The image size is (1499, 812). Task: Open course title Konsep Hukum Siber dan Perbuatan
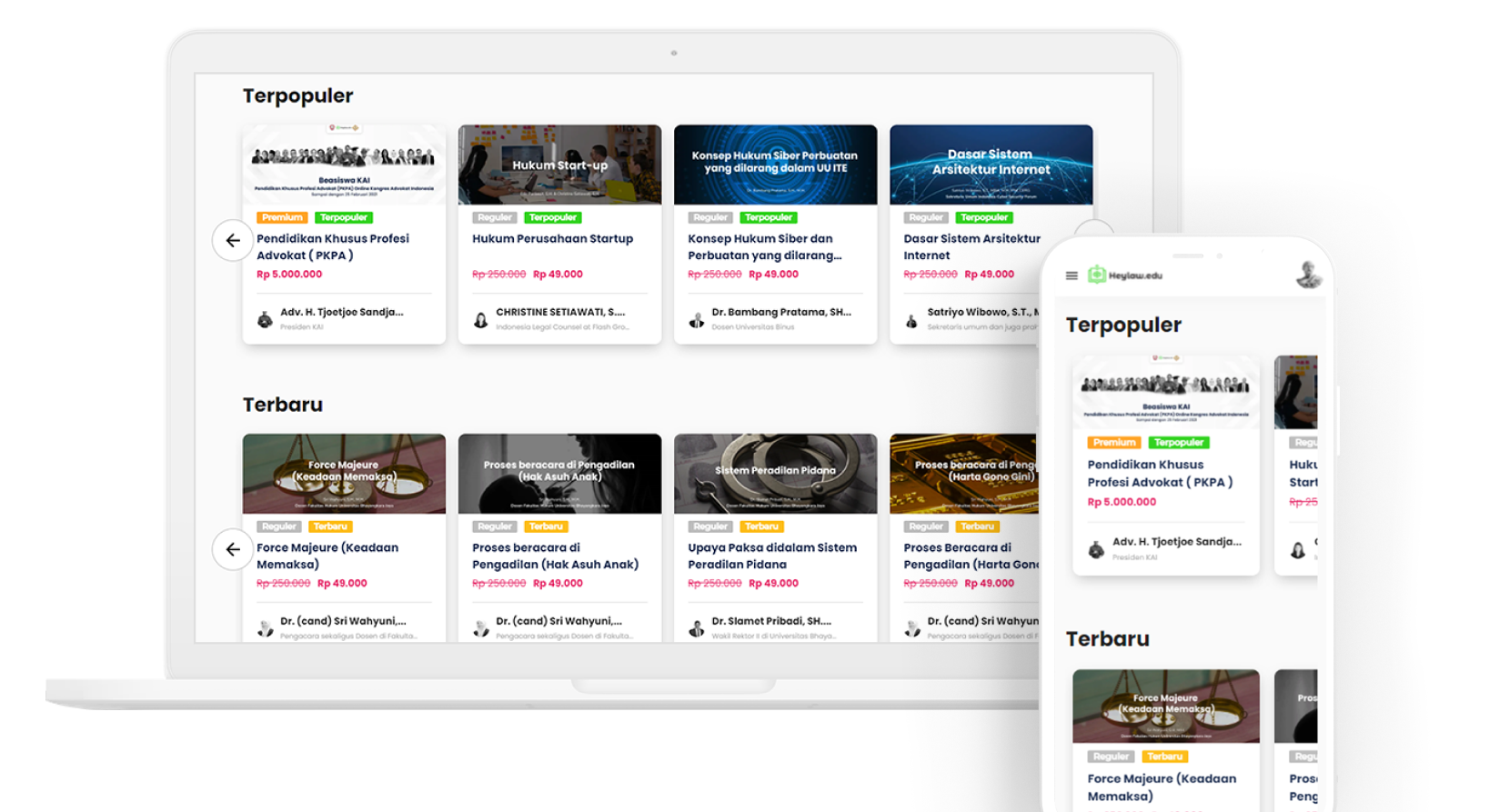(x=765, y=246)
